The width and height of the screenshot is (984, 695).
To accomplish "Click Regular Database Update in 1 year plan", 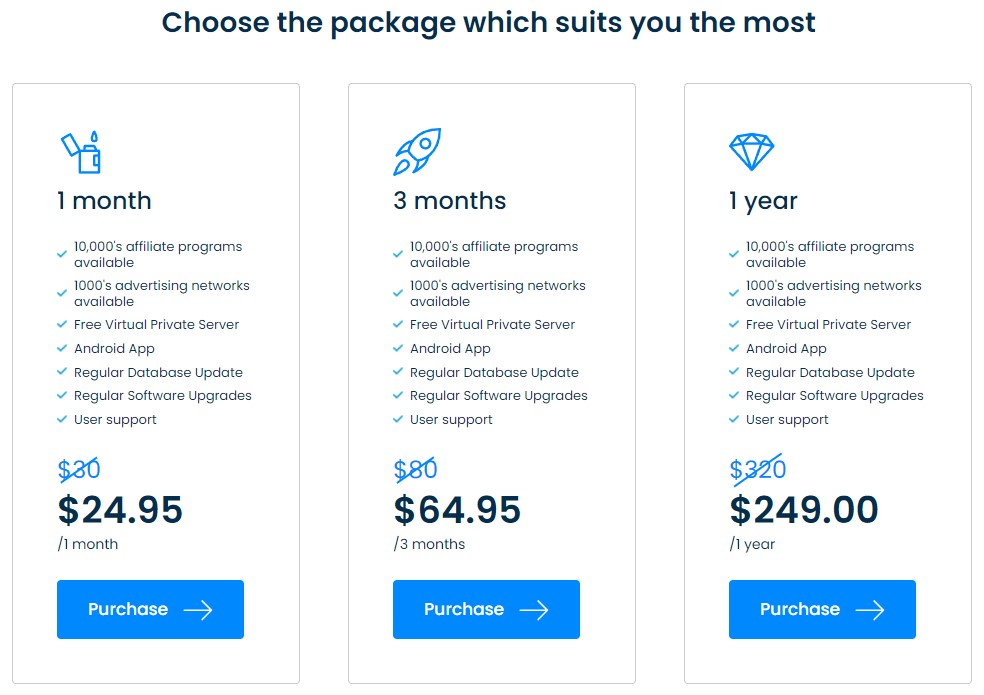I will 830,372.
